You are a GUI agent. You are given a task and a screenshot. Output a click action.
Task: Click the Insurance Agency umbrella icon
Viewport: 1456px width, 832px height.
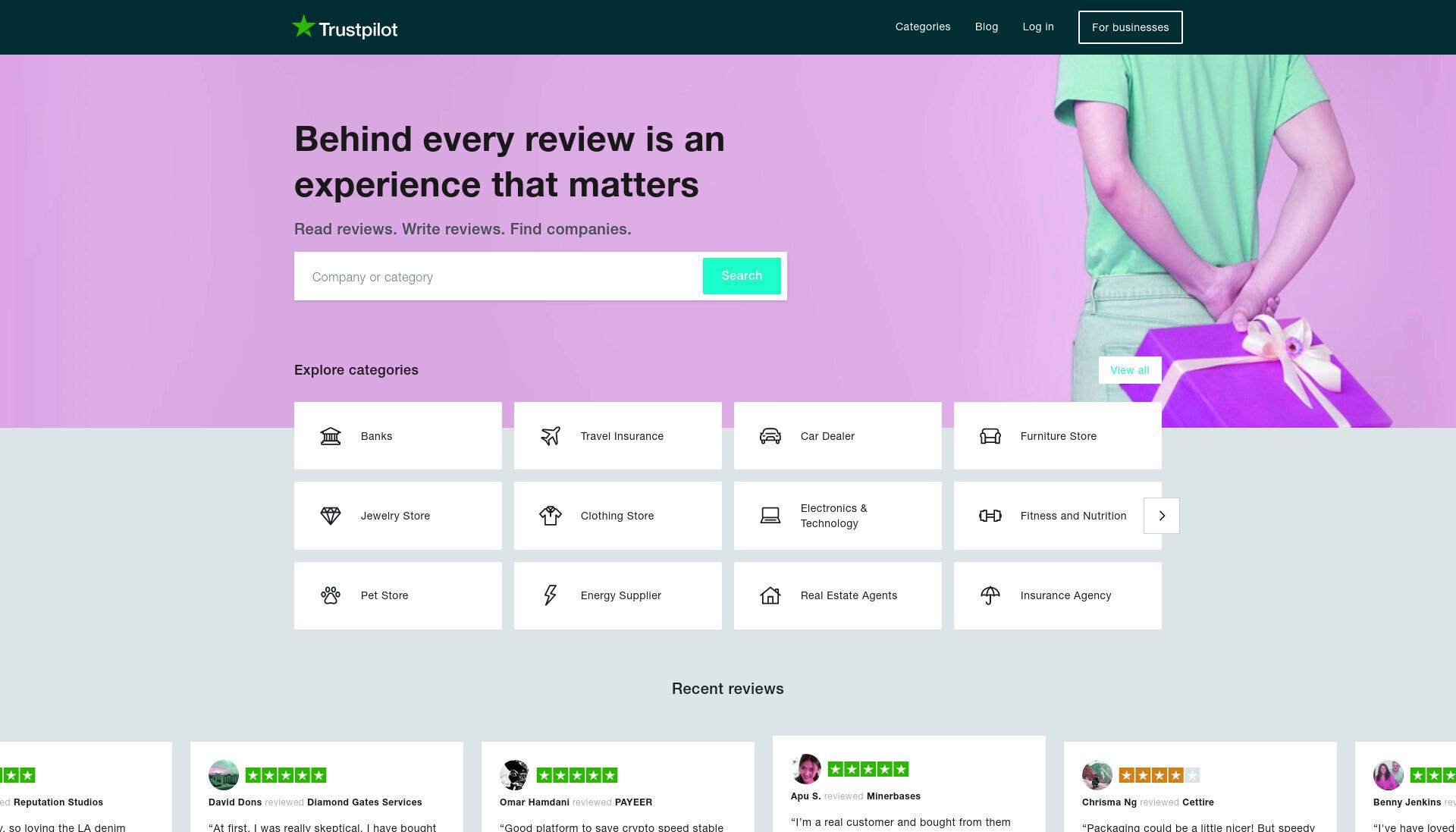pyautogui.click(x=990, y=595)
